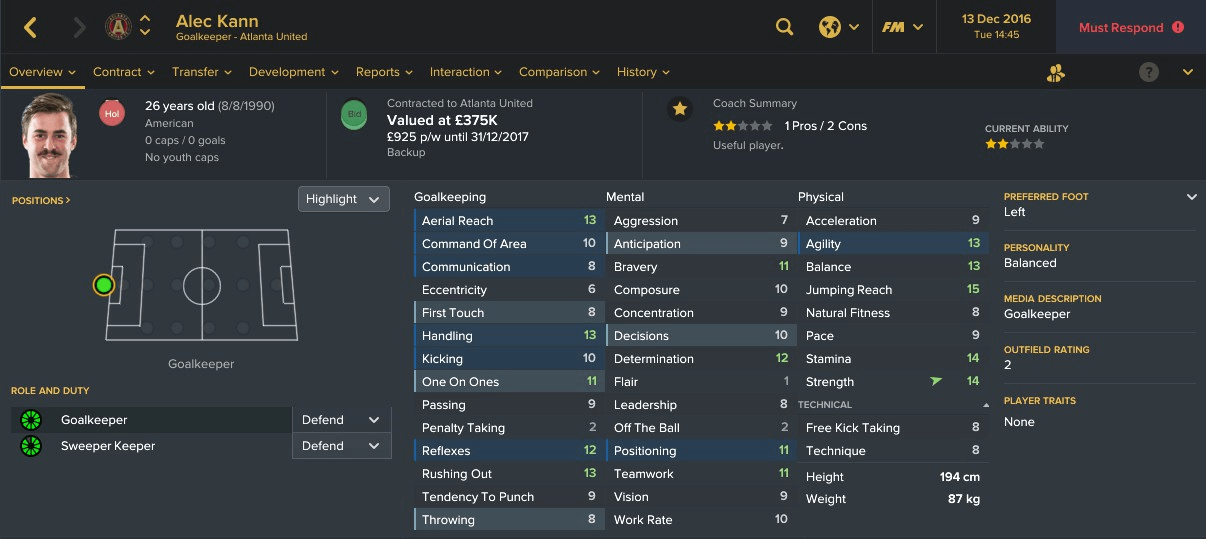1206x539 pixels.
Task: Click the help question mark icon
Action: click(1149, 72)
